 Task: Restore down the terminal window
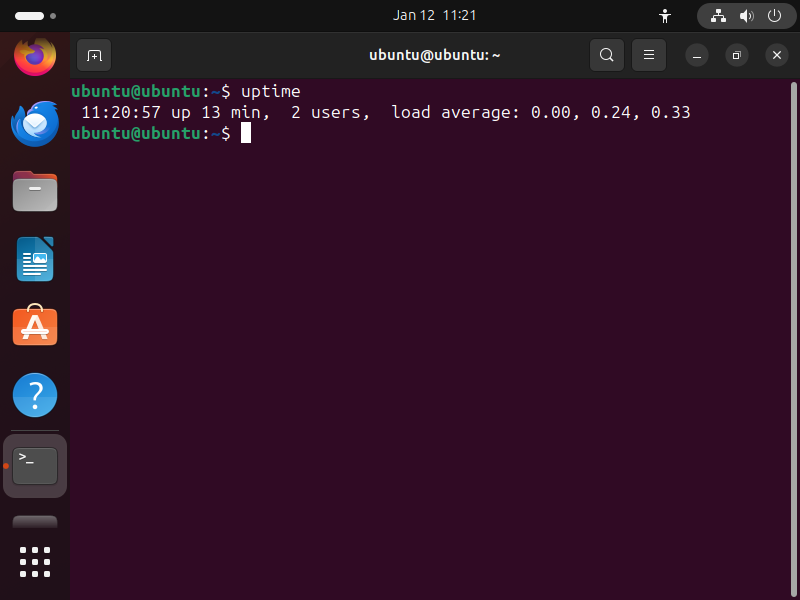click(736, 55)
